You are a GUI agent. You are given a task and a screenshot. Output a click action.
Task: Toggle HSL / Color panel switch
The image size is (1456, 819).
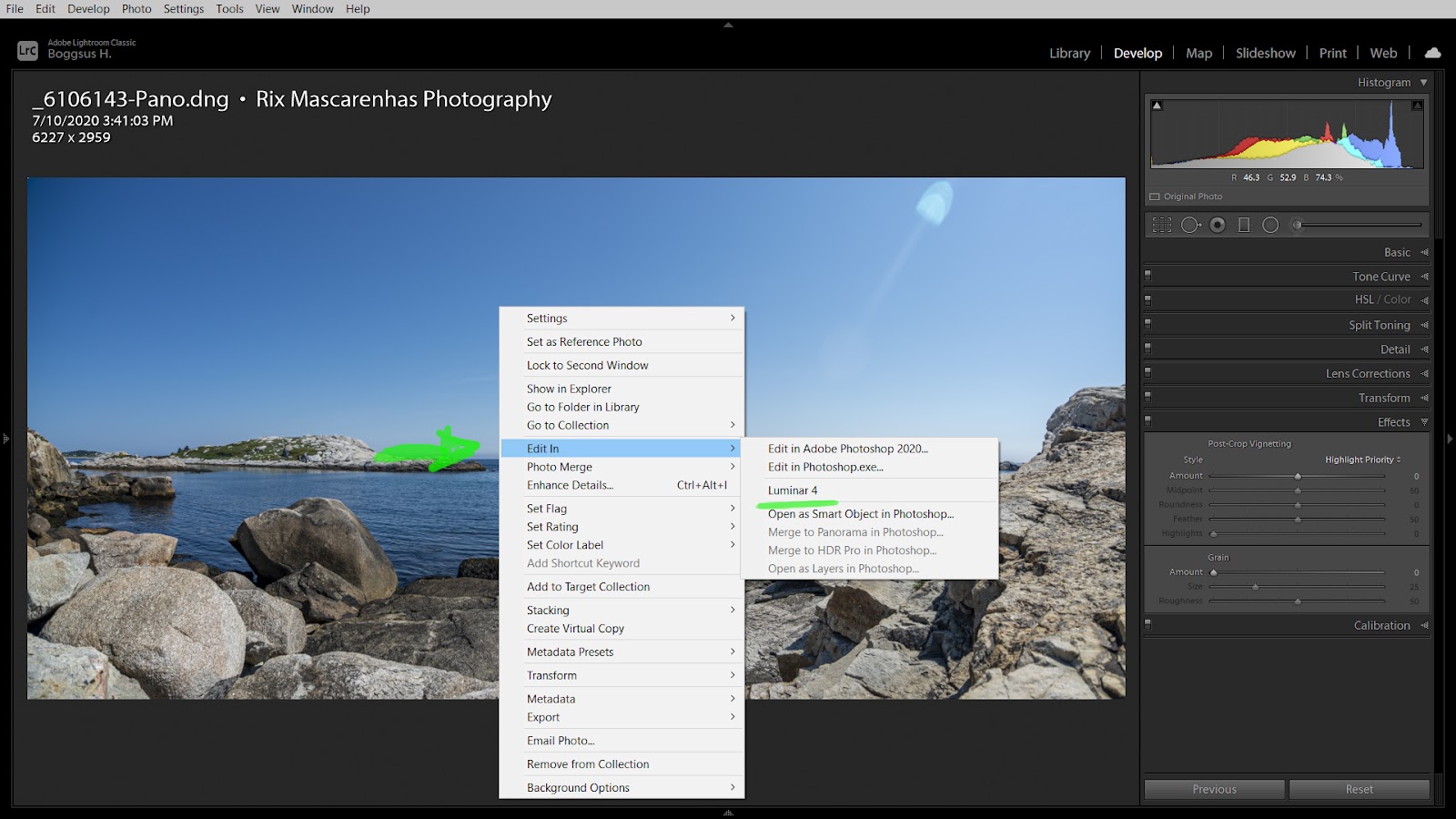1148,299
